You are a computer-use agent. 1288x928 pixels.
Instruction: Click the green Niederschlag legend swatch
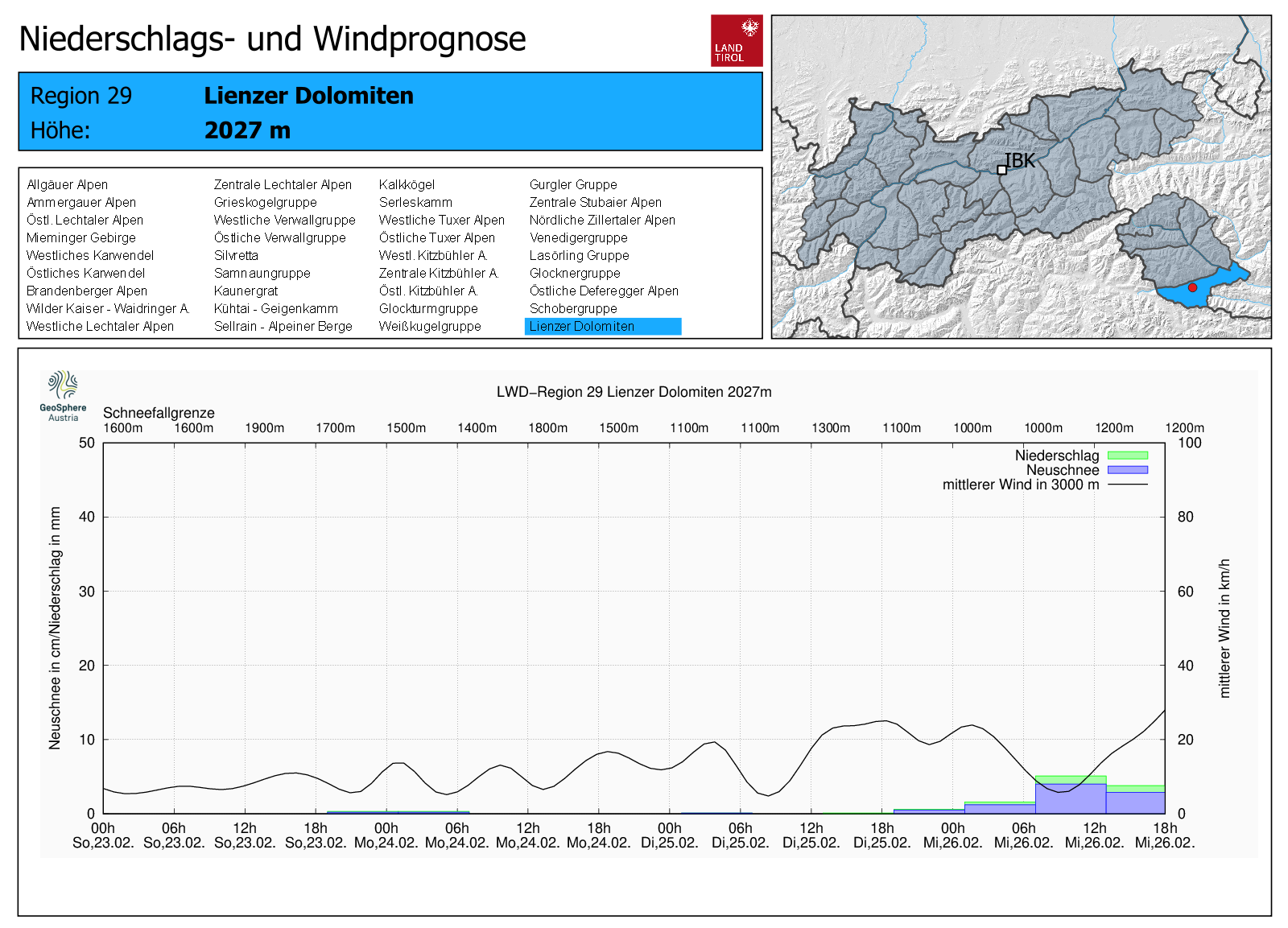[1127, 456]
